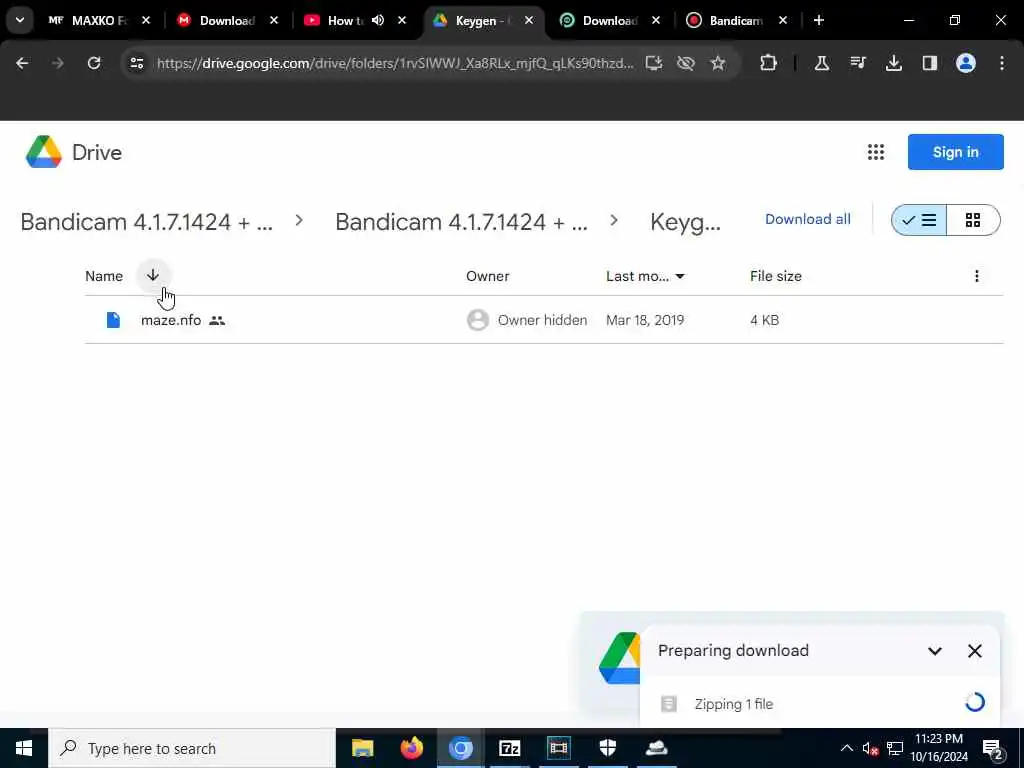Click the Type here to search box
Viewport: 1024px width, 768px height.
(192, 748)
